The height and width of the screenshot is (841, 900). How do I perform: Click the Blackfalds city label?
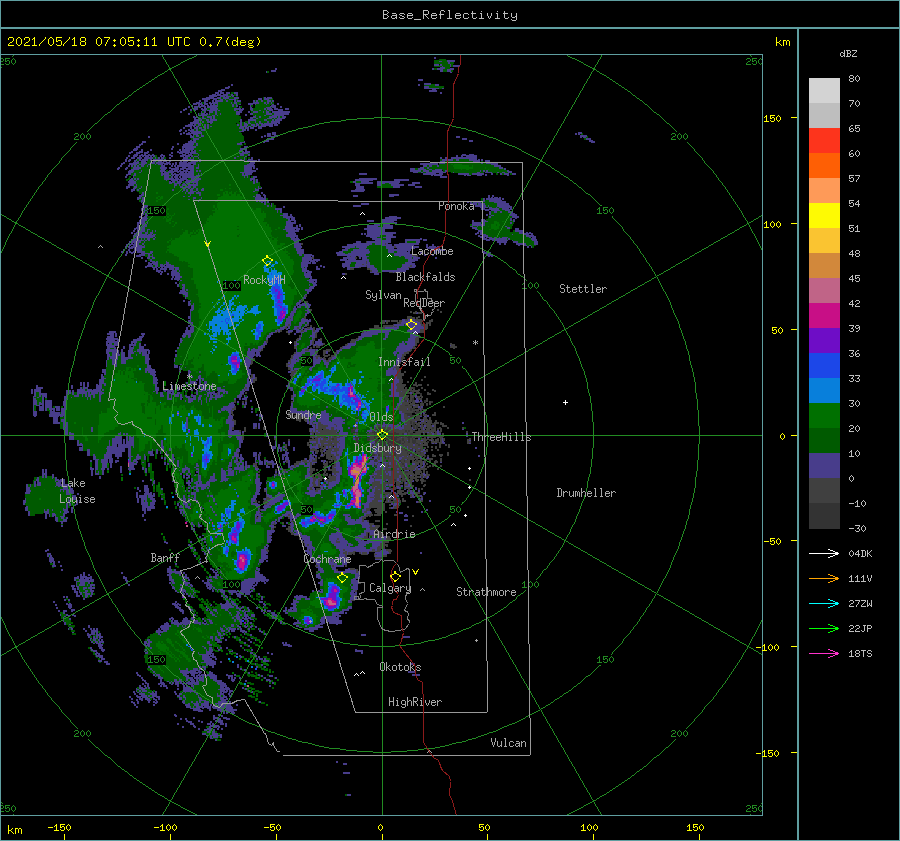point(425,277)
